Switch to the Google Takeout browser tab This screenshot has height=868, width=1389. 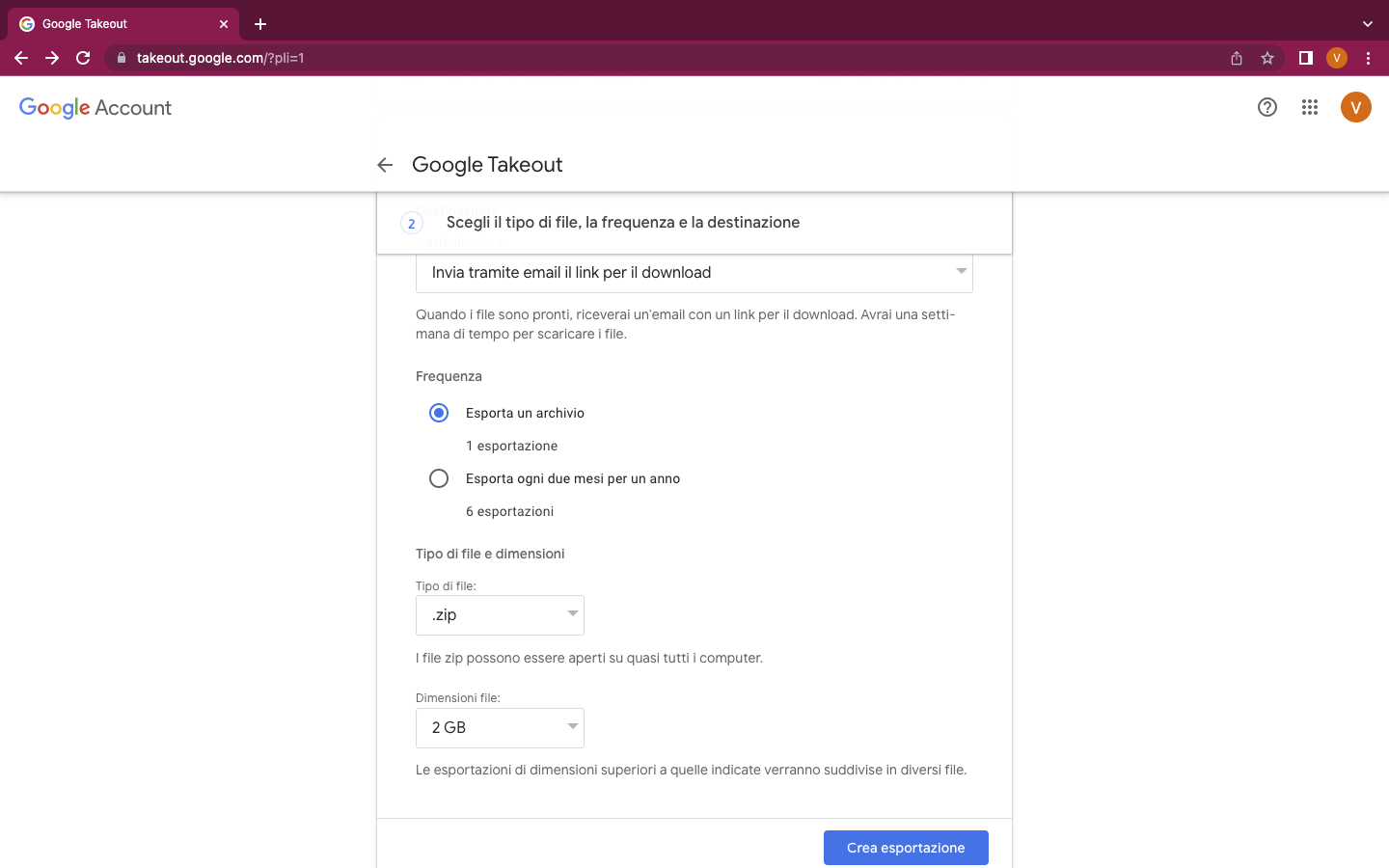(116, 23)
